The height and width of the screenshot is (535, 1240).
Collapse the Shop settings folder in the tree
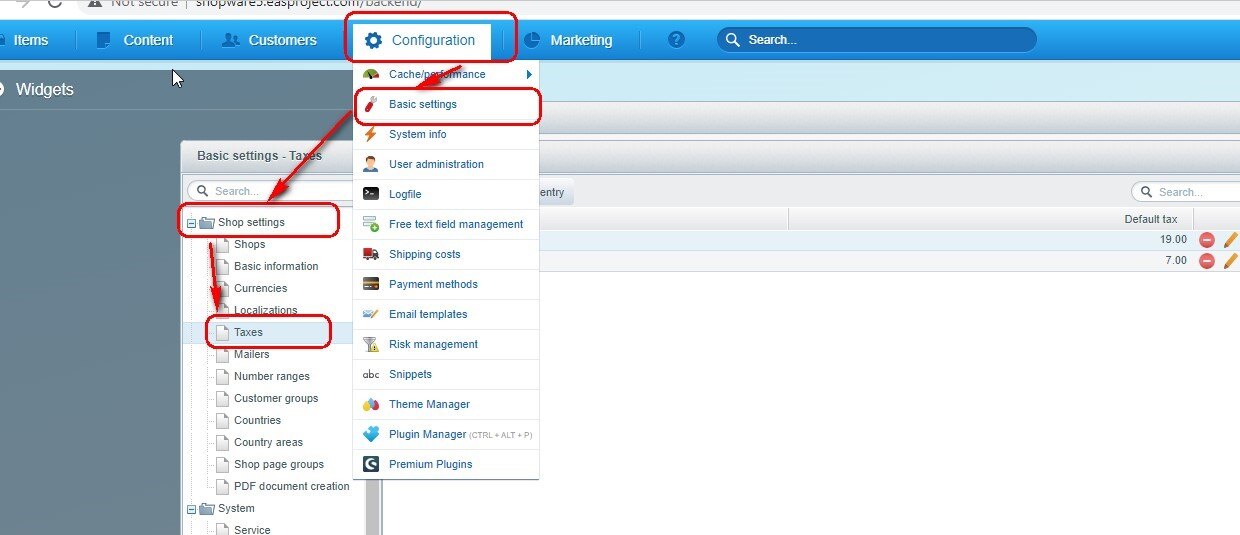pos(191,223)
